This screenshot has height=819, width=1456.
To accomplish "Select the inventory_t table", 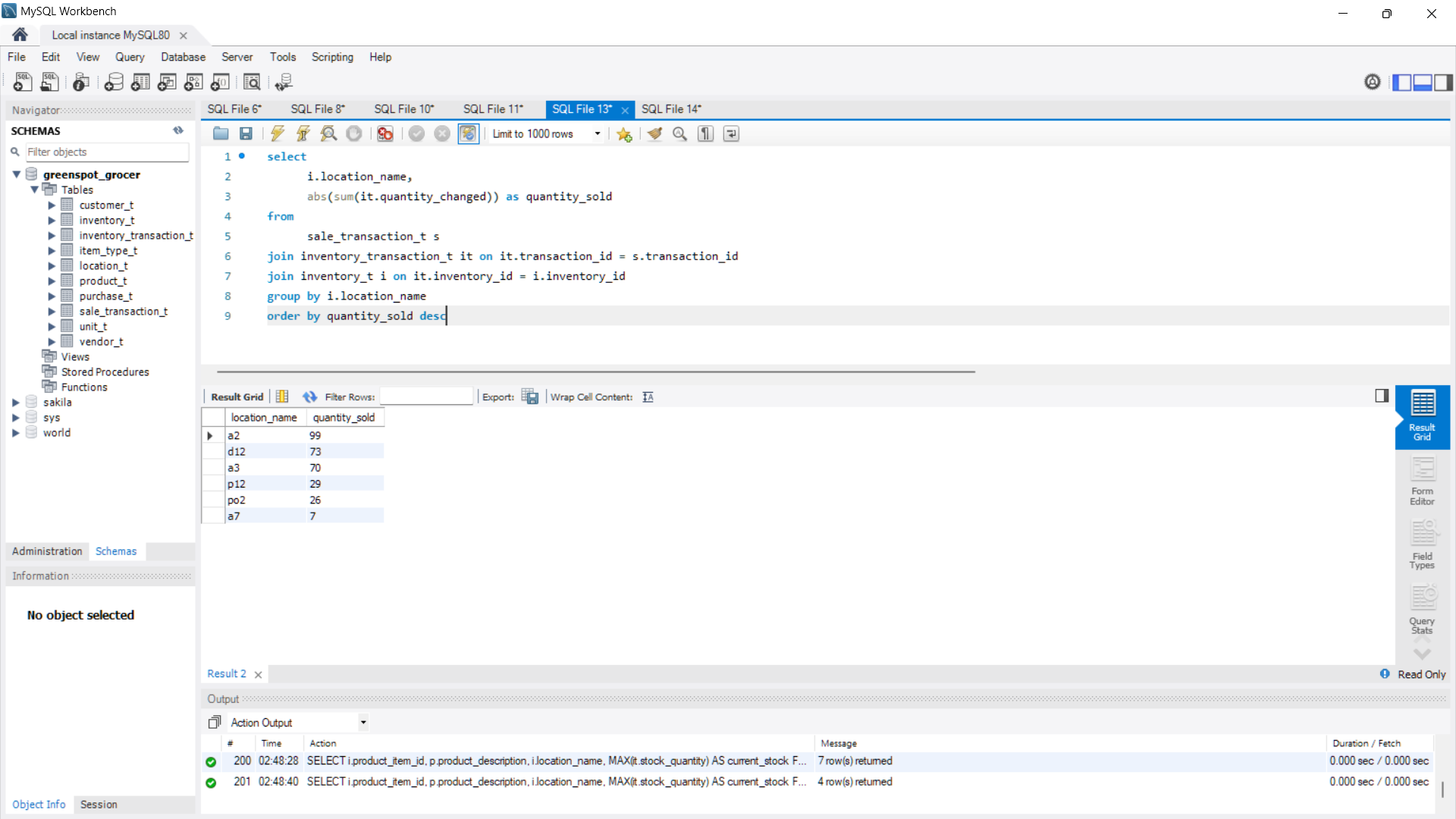I will coord(107,221).
